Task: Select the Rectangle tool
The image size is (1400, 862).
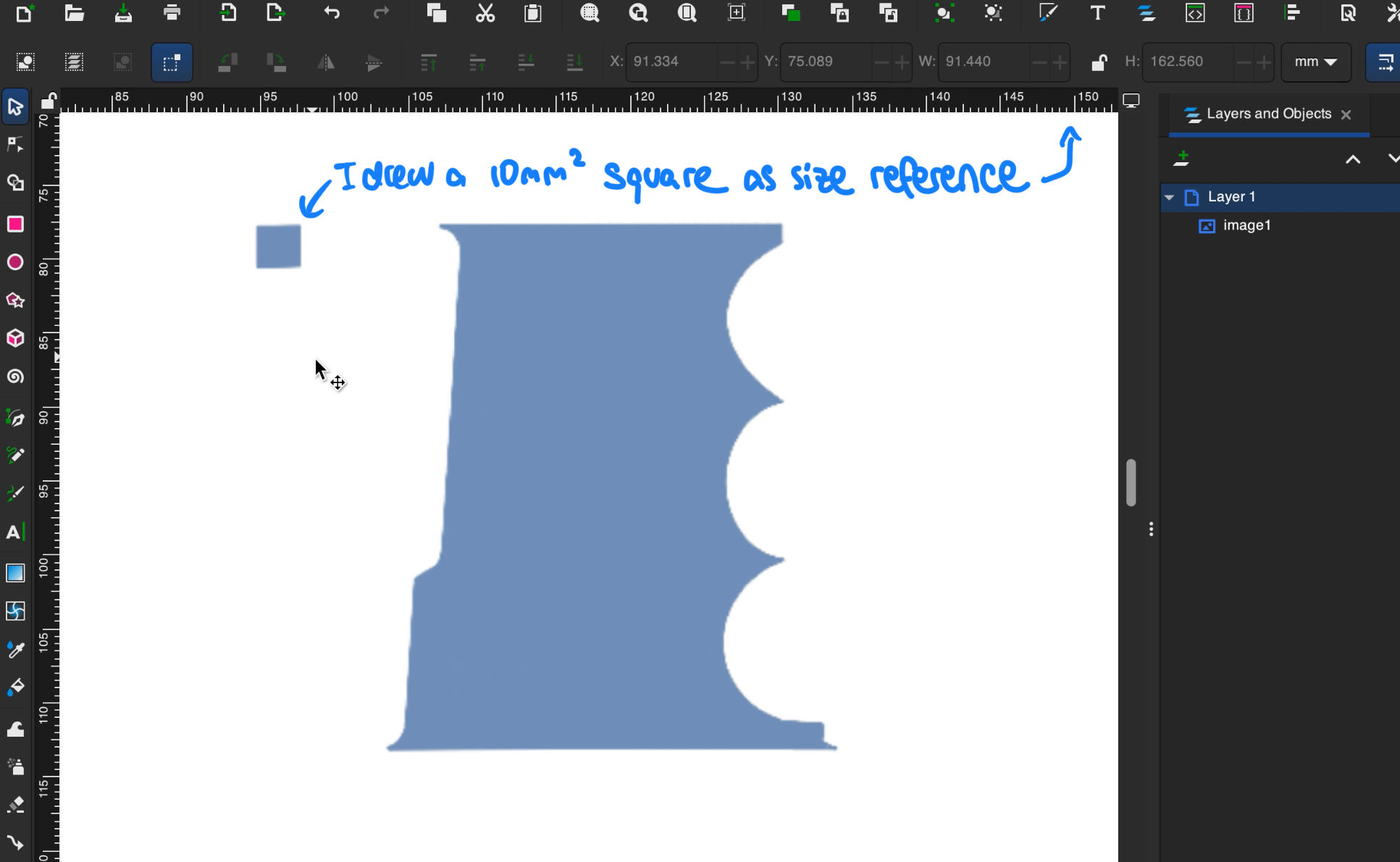Action: click(16, 224)
